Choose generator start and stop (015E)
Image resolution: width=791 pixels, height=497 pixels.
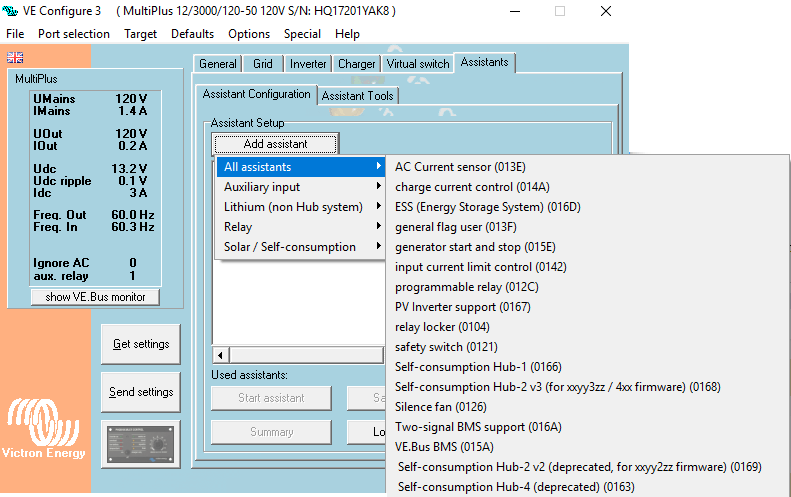588,247
